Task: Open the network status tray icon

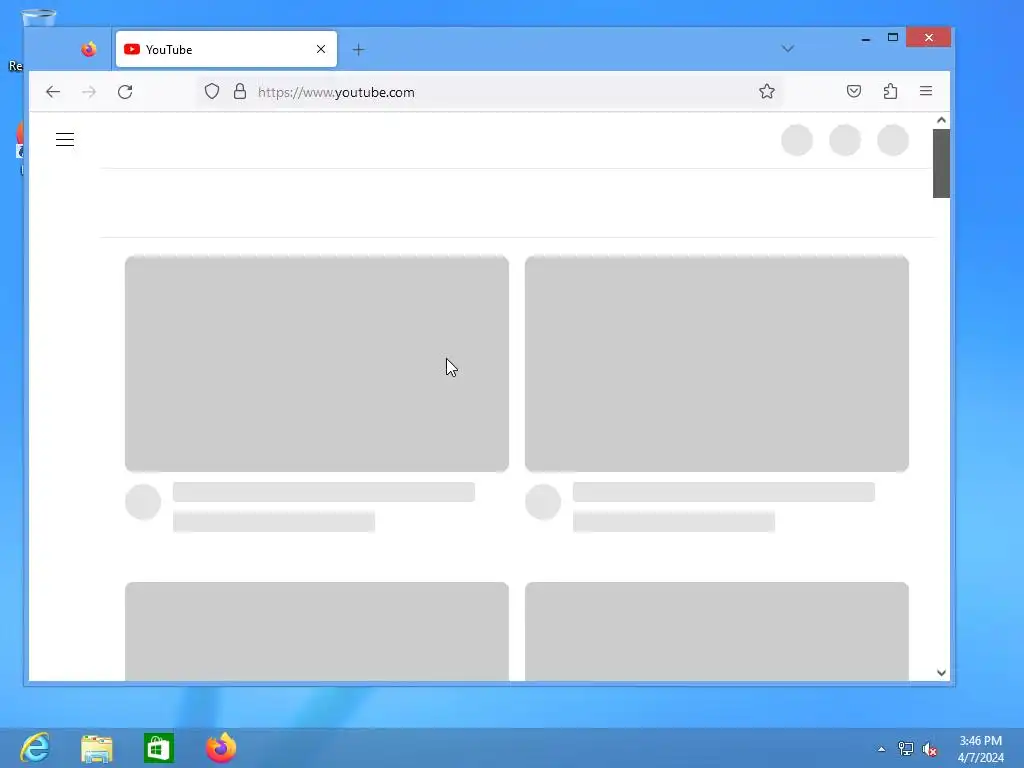Action: [x=906, y=749]
